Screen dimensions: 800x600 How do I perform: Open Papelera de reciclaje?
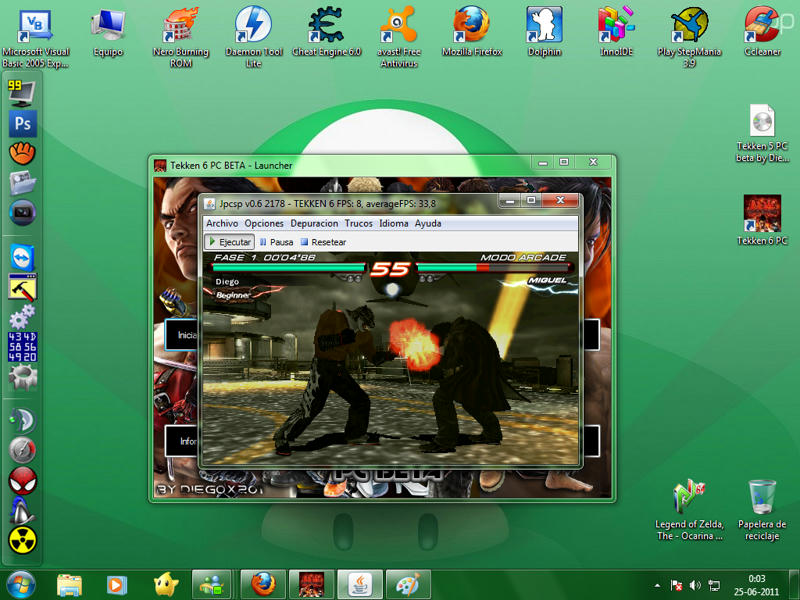click(x=762, y=510)
